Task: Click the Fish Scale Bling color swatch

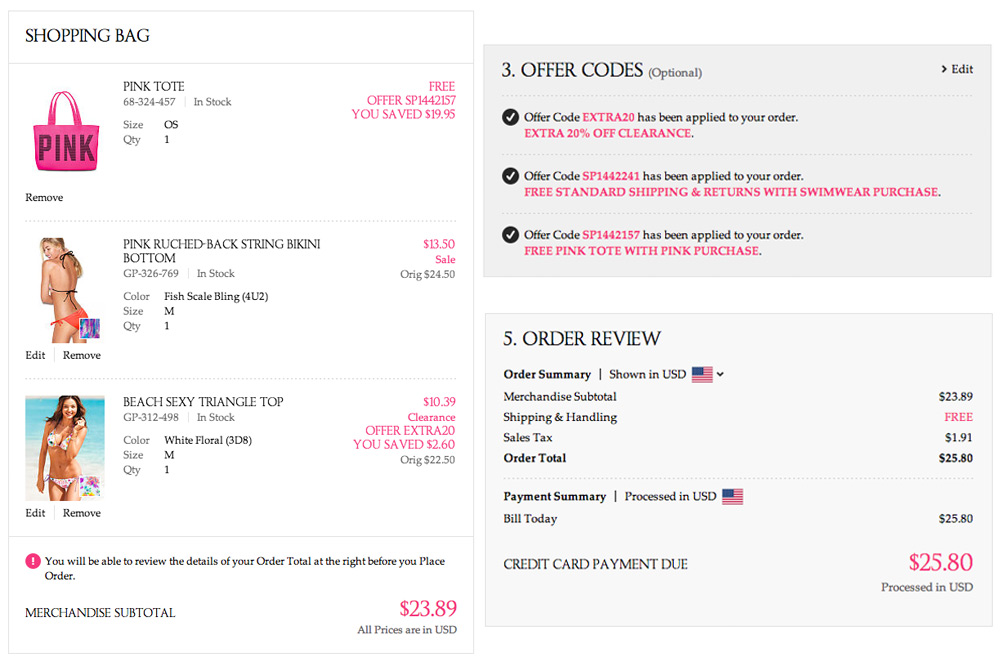Action: click(92, 328)
